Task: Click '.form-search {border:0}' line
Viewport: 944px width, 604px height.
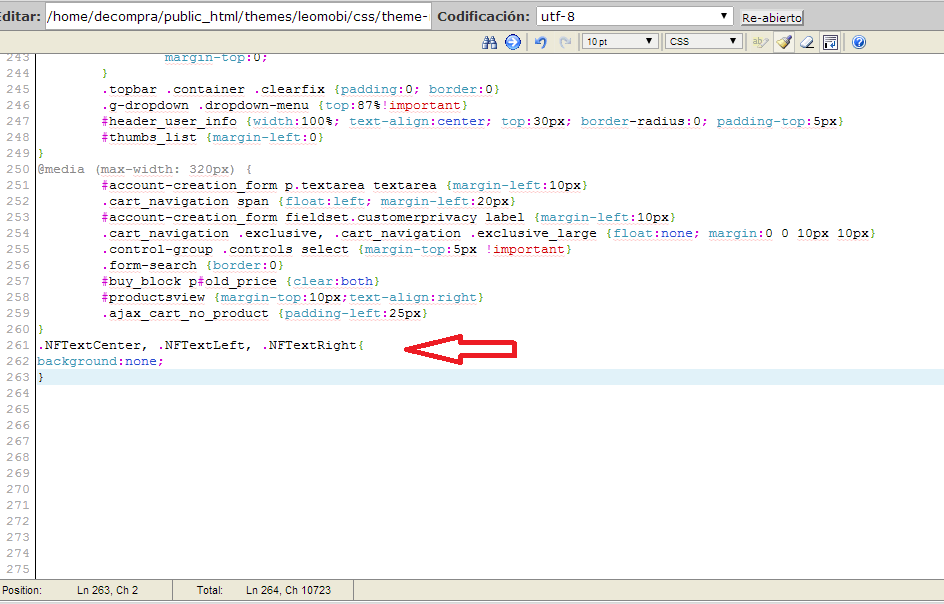Action: point(193,266)
